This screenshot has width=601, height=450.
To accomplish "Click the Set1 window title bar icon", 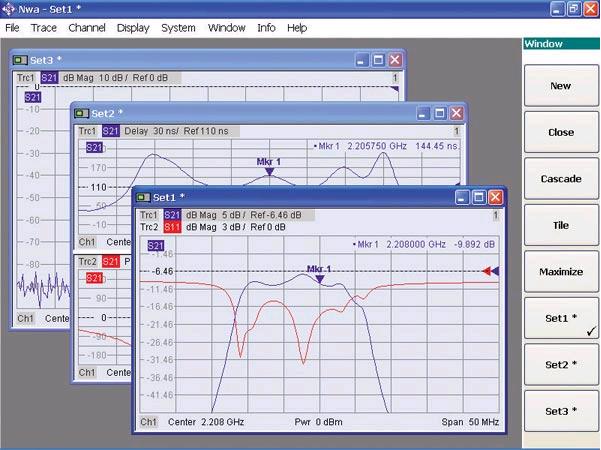I will (x=145, y=197).
